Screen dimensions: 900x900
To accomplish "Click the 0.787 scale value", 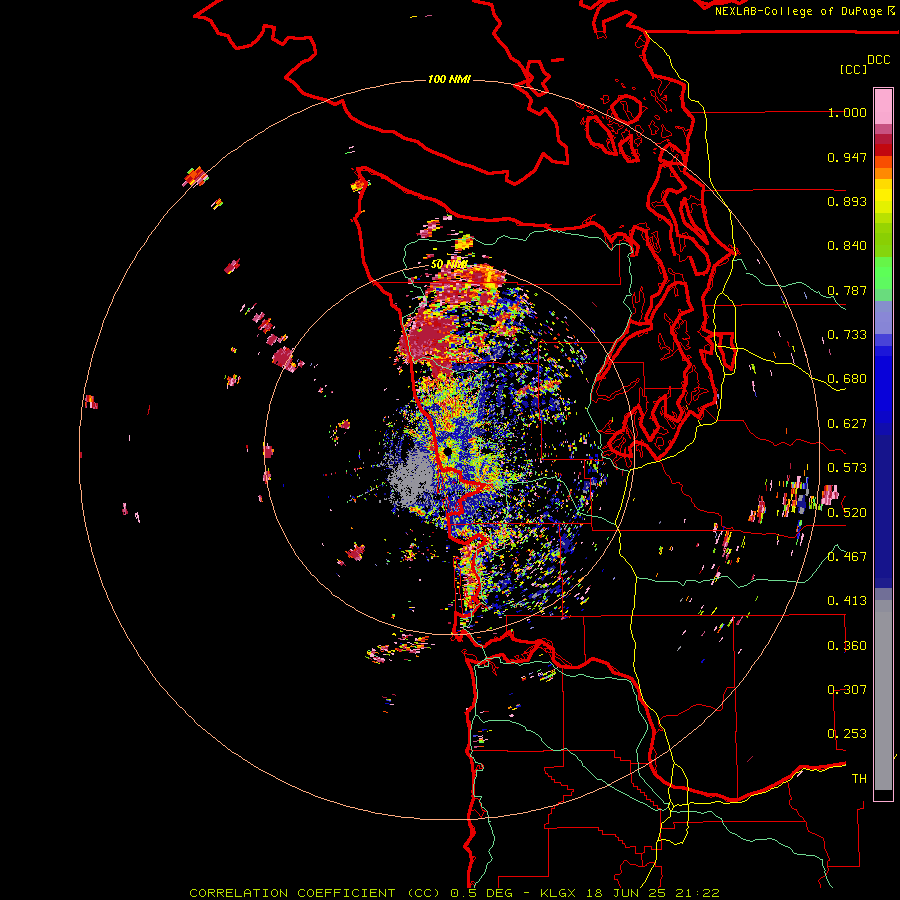I will [847, 290].
